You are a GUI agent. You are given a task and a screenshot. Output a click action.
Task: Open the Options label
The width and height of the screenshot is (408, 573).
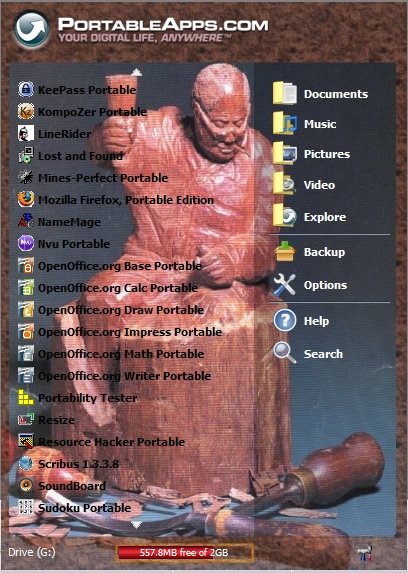[325, 285]
